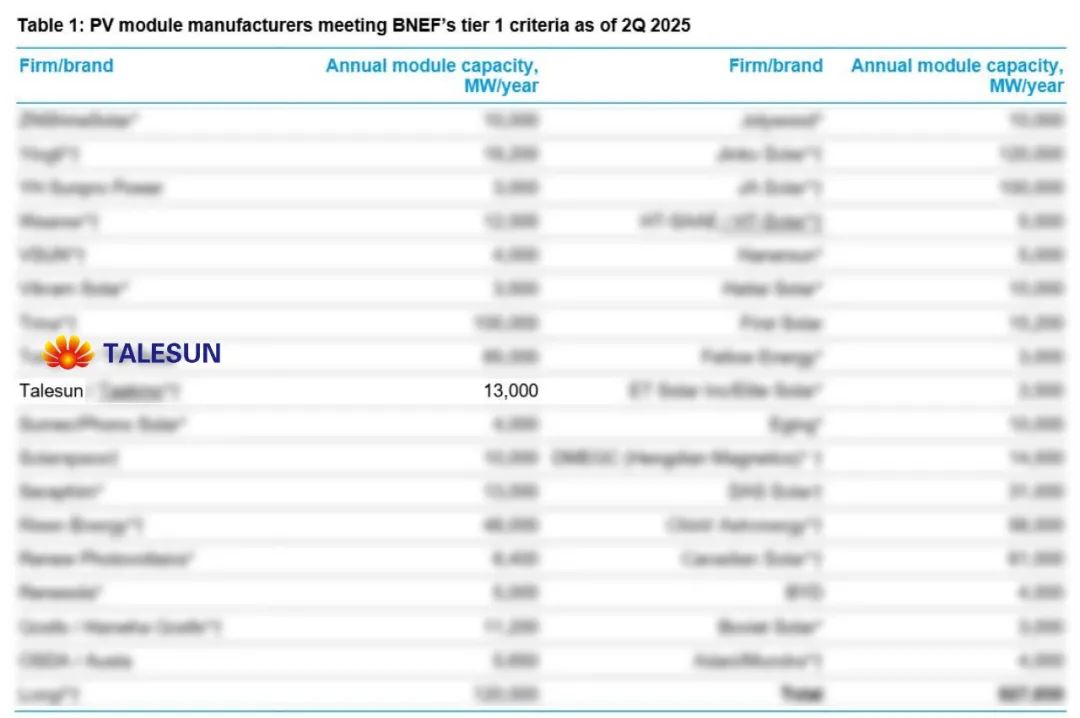Click the left Firm/brand column header
The height and width of the screenshot is (718, 1080).
[x=66, y=66]
